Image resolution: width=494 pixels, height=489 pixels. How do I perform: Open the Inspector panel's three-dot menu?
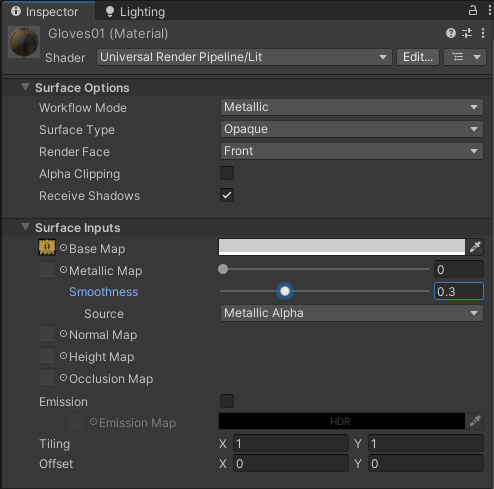pos(489,10)
